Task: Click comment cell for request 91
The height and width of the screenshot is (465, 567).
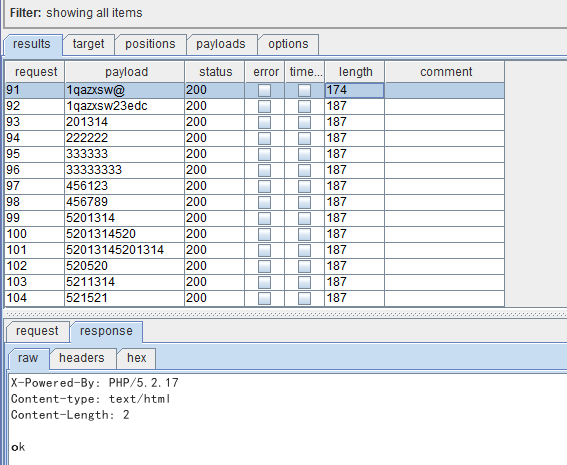Action: pos(445,90)
